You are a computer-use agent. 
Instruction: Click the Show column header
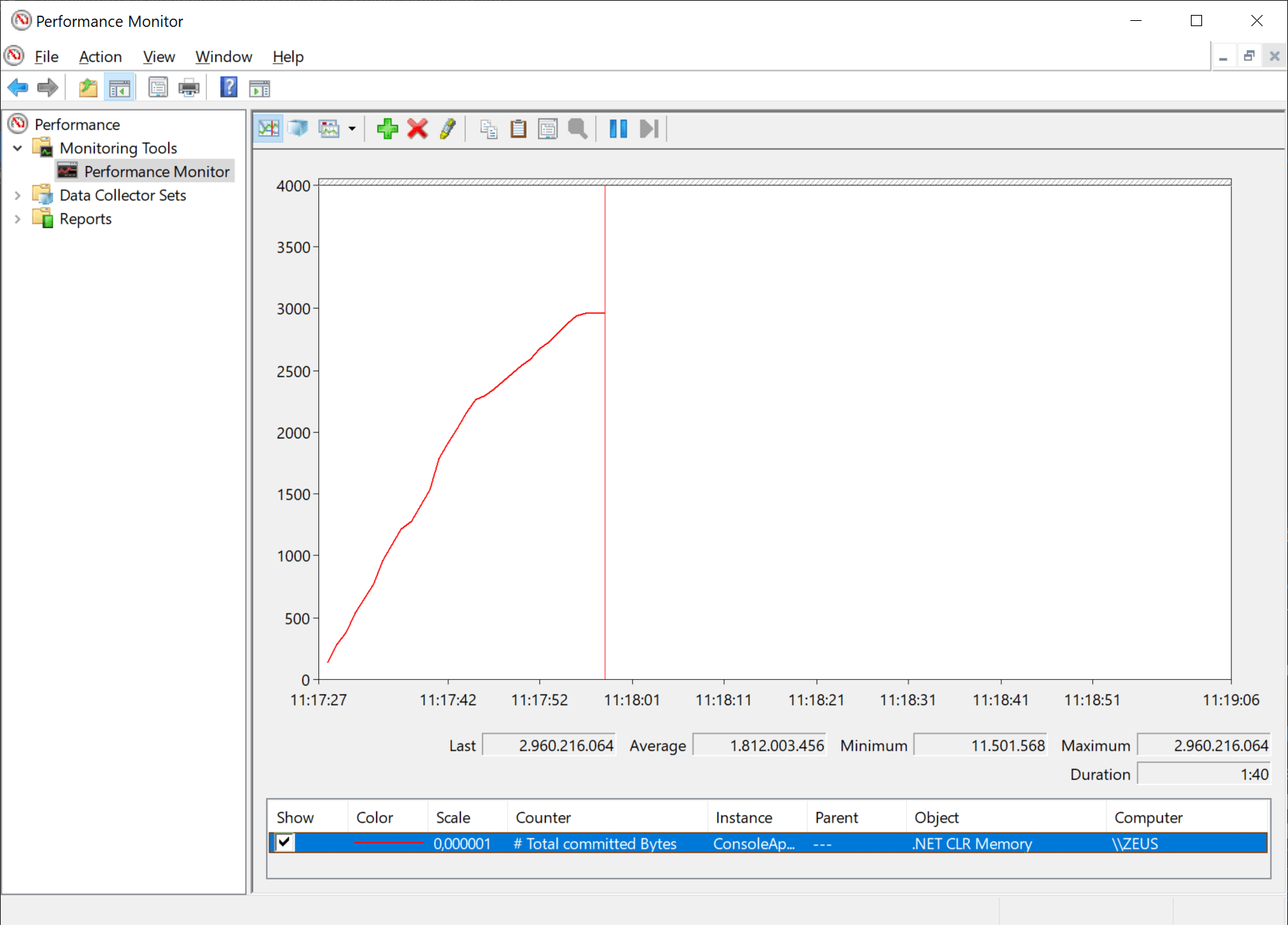(x=307, y=817)
